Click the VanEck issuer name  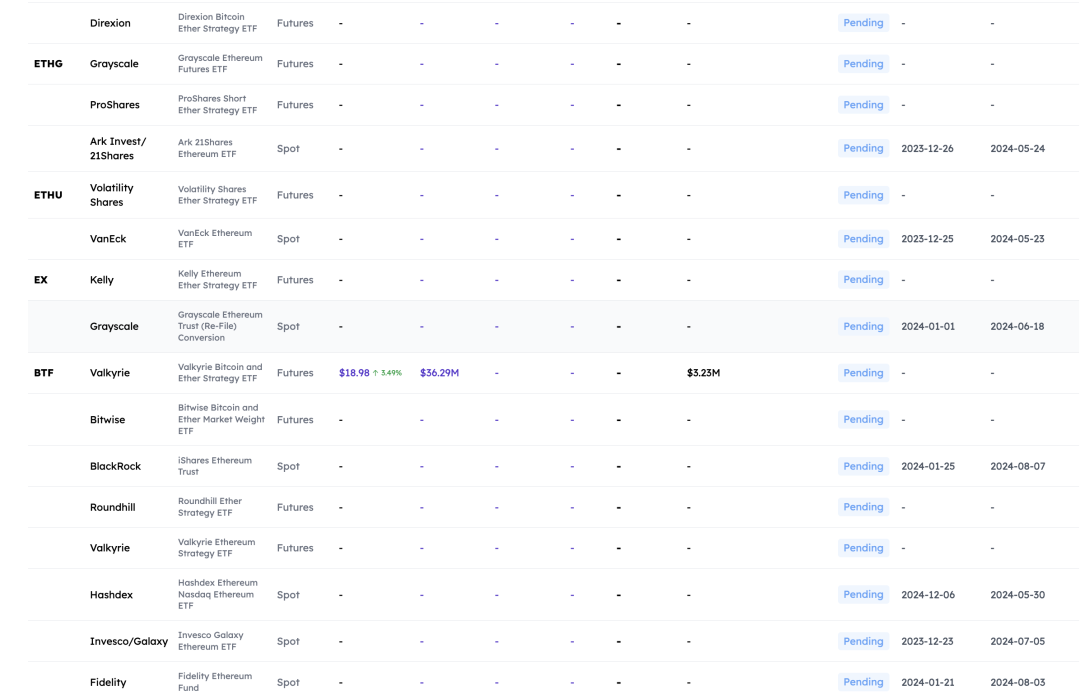108,239
